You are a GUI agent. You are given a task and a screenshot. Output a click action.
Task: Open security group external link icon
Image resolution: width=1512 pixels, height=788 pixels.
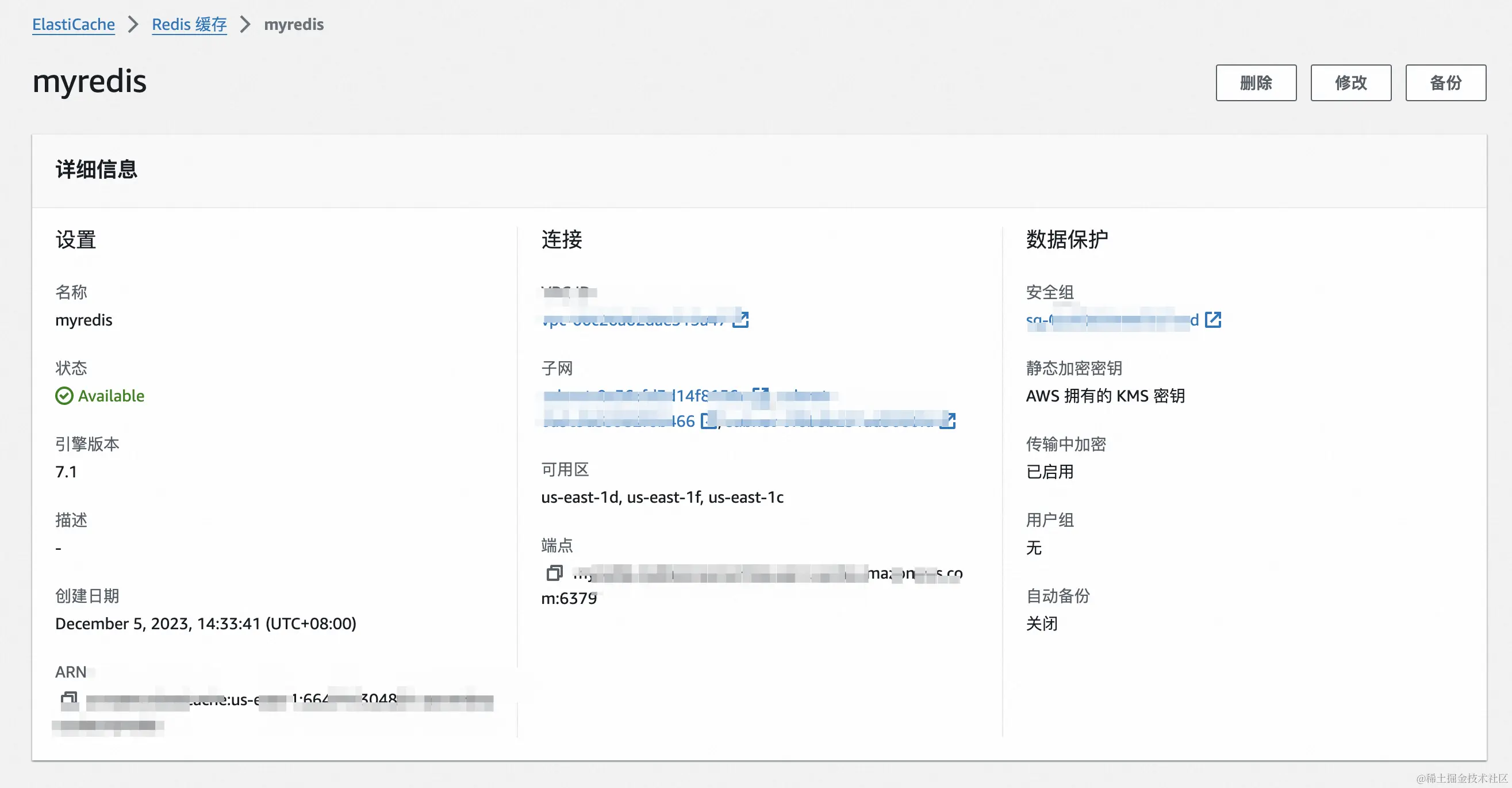(1212, 319)
